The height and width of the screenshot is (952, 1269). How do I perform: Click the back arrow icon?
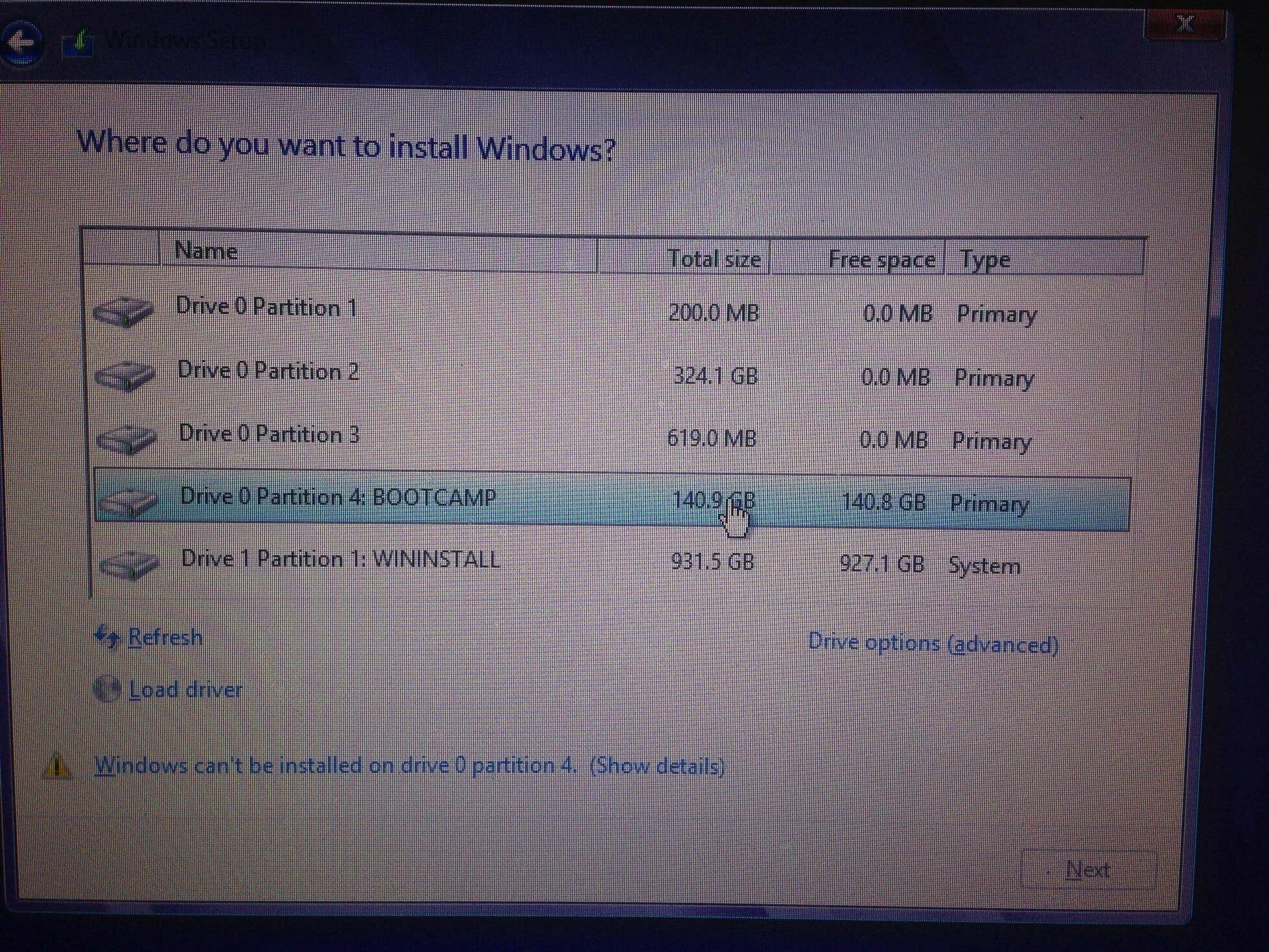tap(21, 42)
